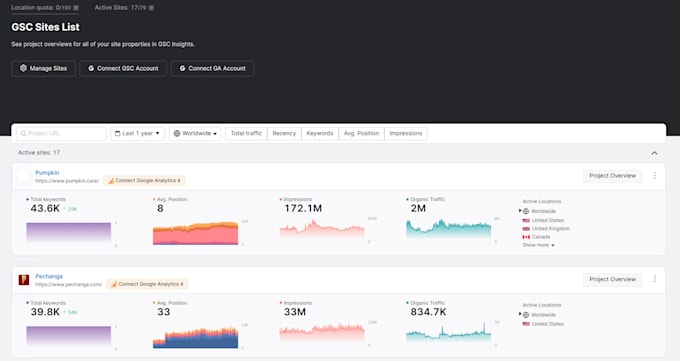This screenshot has width=680, height=361.
Task: Click Connect GA Account button
Action: [212, 69]
